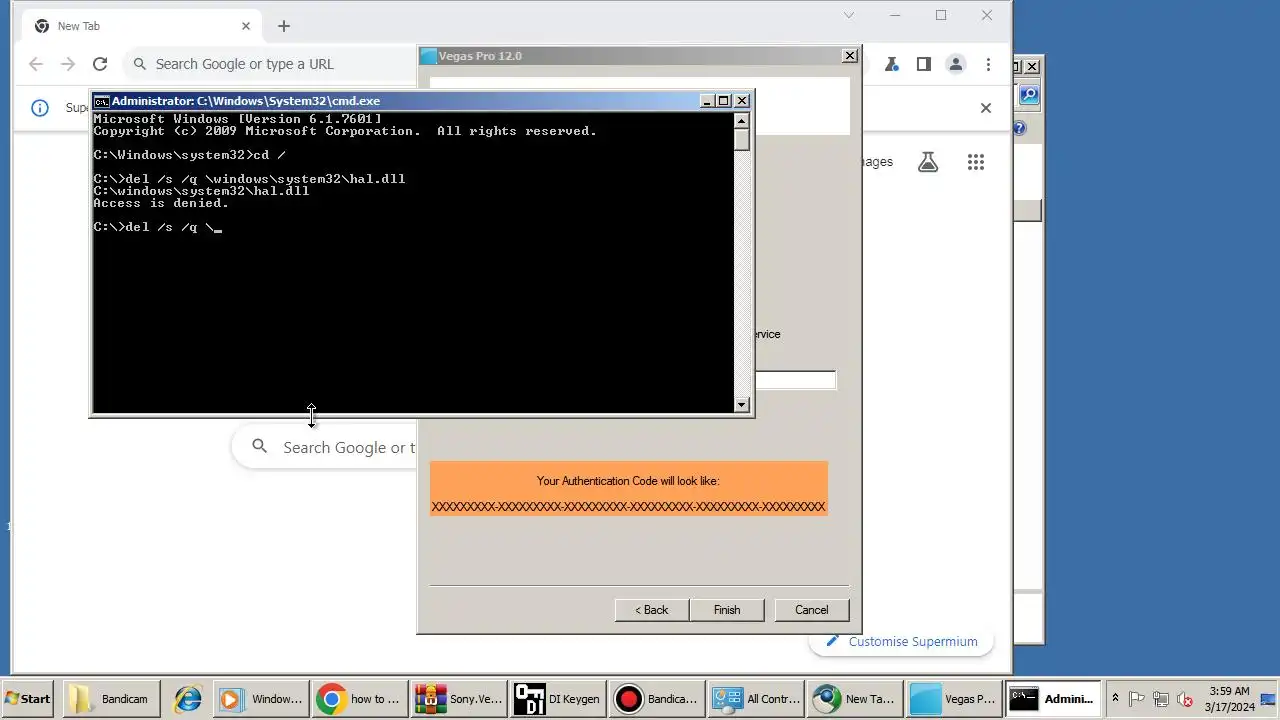The width and height of the screenshot is (1280, 720).
Task: Open Windows Media Player taskbar item
Action: point(260,699)
